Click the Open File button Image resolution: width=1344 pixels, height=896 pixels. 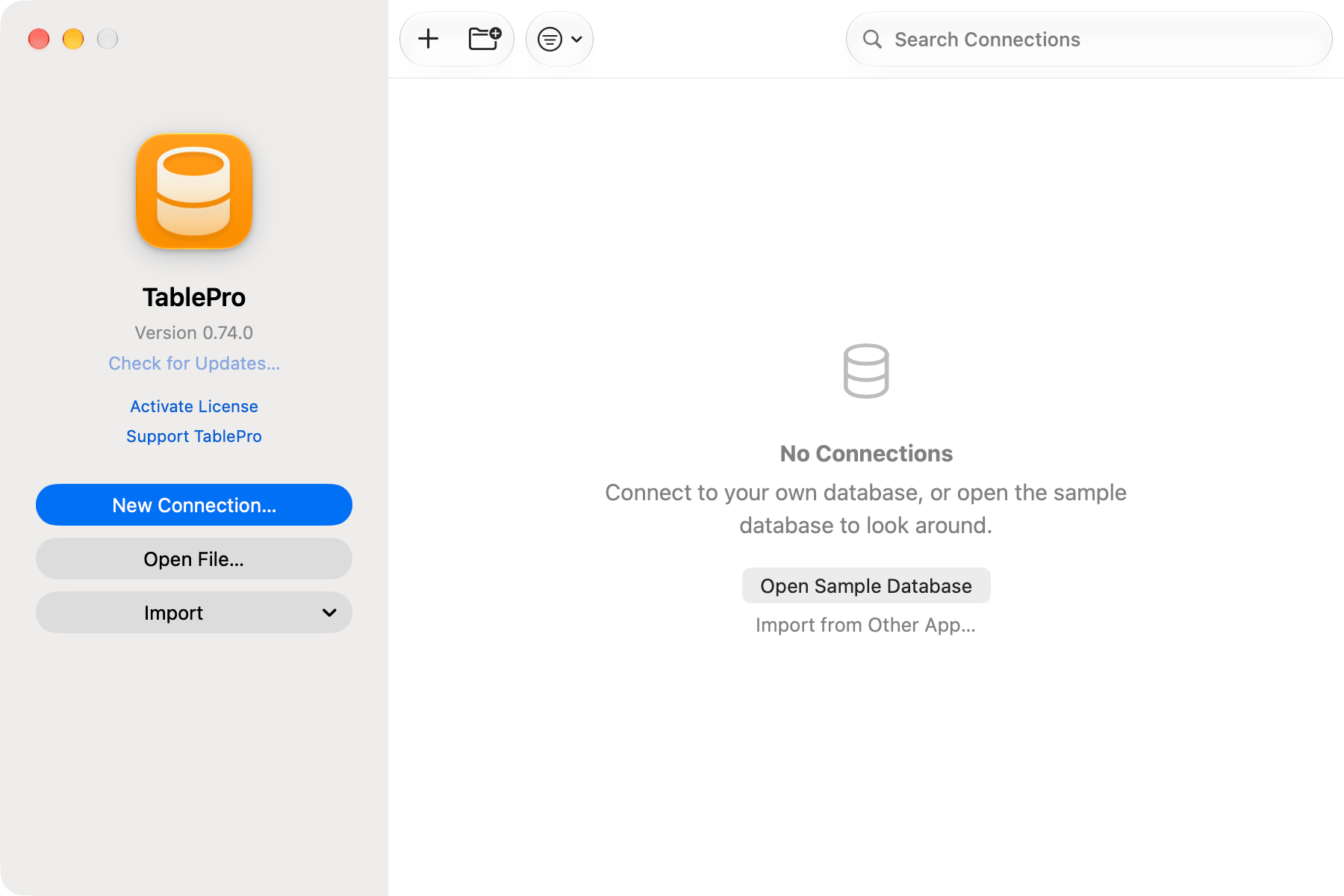tap(194, 559)
